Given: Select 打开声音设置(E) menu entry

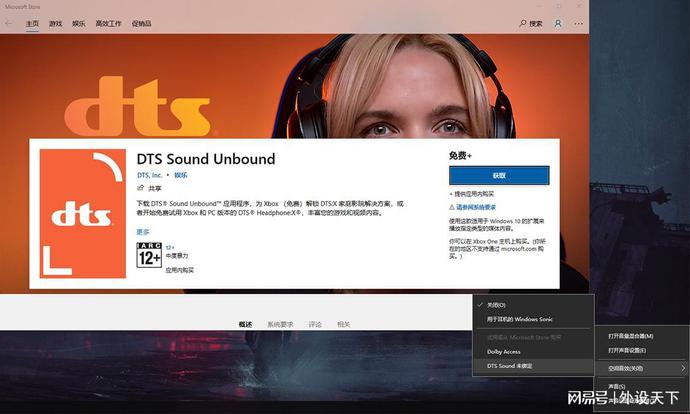Looking at the screenshot, I should (x=627, y=350).
